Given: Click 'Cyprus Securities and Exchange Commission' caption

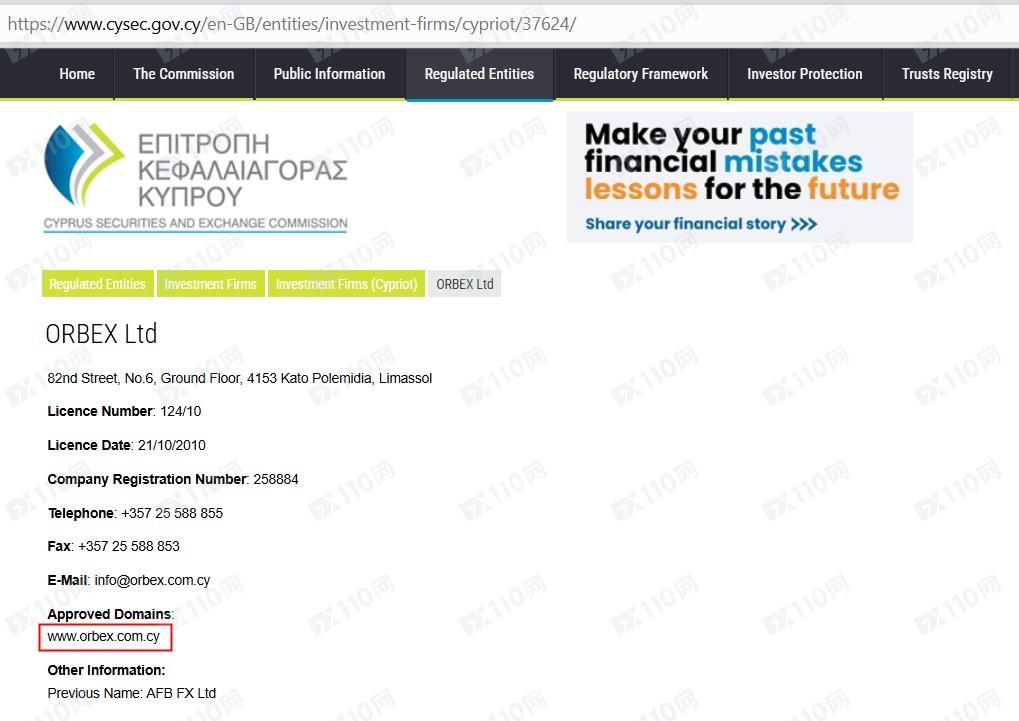Looking at the screenshot, I should (196, 223).
